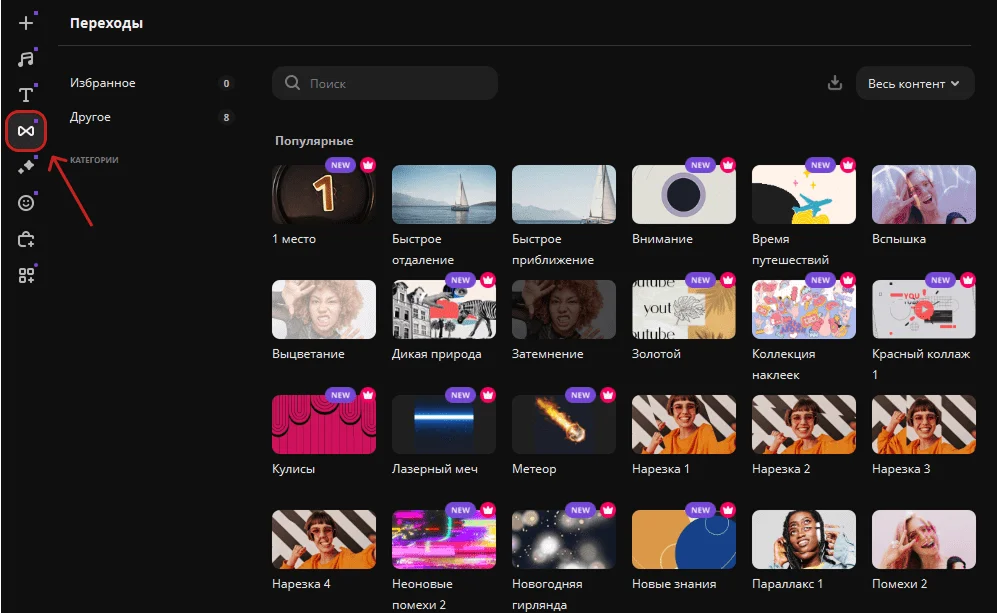Pick the 'Лазерный меч' transition

444,424
